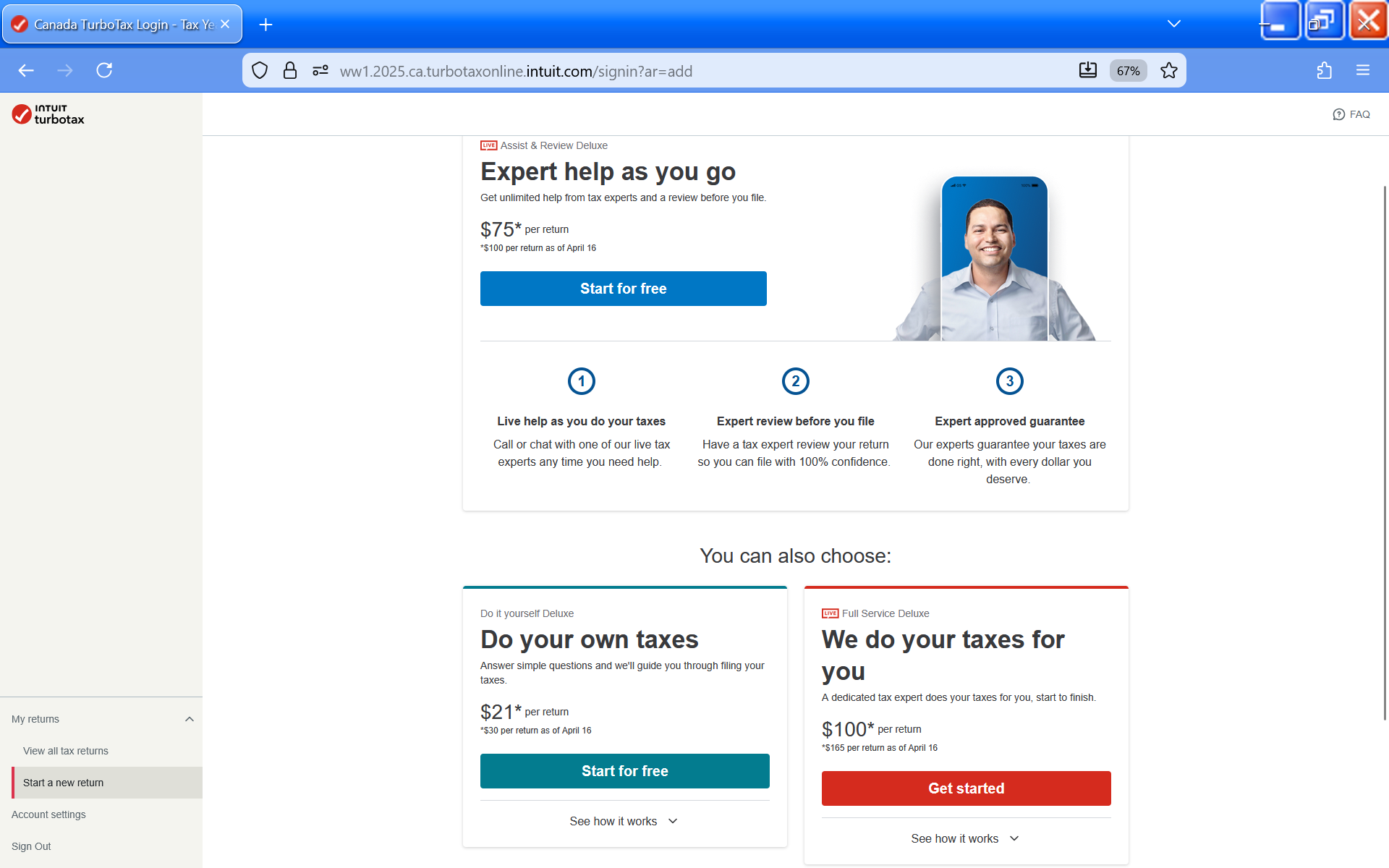Bookmark page with the star icon
Screen dimensions: 1389x868
tap(1168, 70)
